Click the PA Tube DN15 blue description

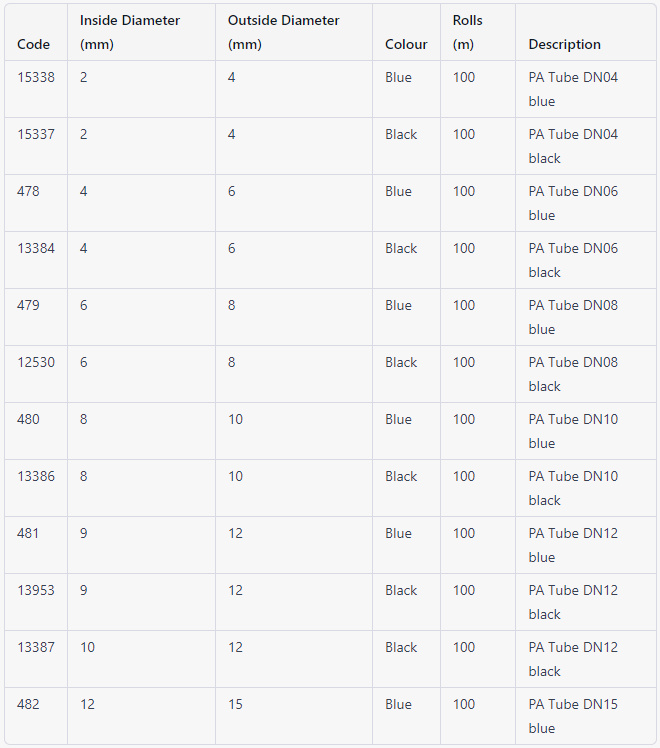coord(573,716)
